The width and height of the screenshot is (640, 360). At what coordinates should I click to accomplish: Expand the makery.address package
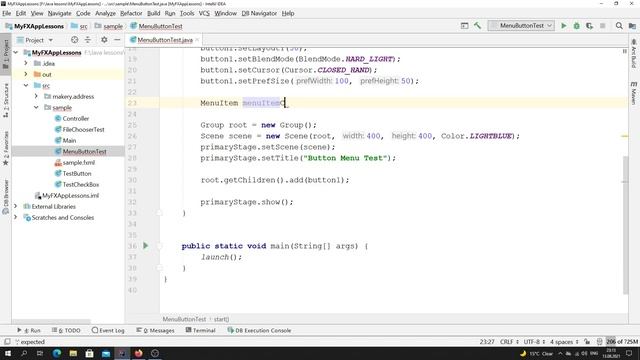(36, 96)
